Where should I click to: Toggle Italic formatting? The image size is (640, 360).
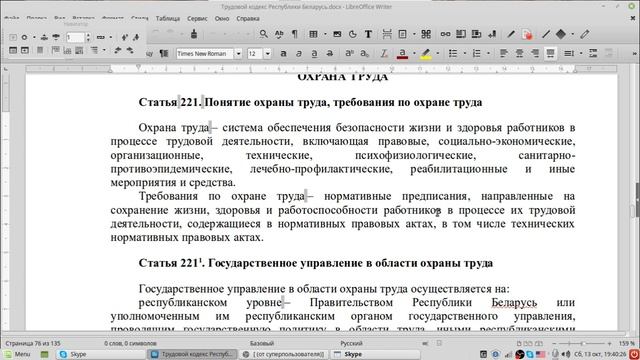(299, 53)
